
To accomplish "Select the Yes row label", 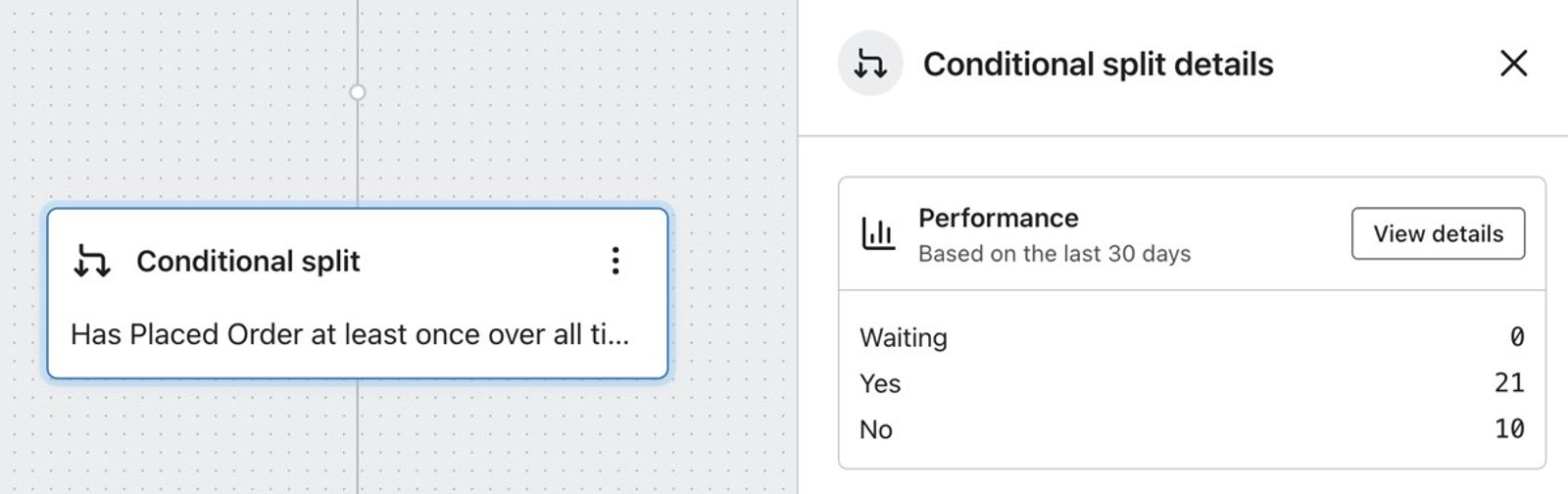I will pos(880,383).
